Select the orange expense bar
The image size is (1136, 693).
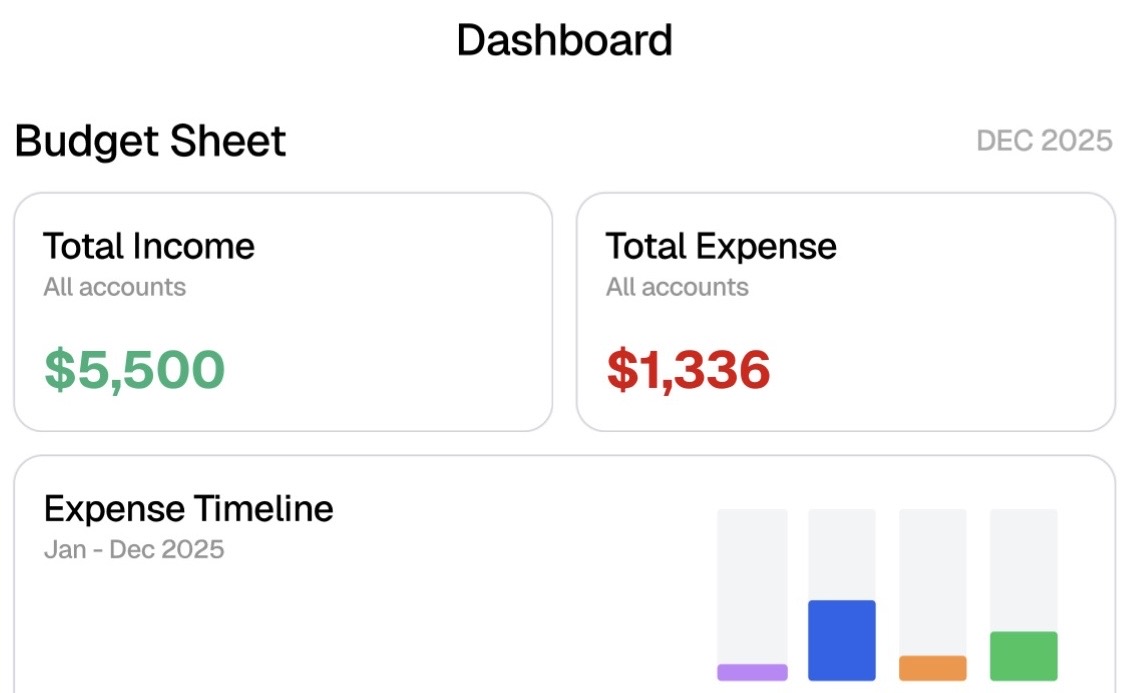pos(933,668)
